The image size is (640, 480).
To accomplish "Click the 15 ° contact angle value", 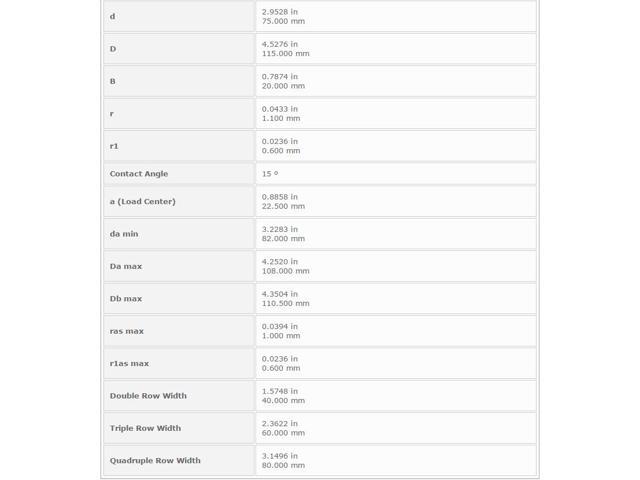I will coord(270,174).
